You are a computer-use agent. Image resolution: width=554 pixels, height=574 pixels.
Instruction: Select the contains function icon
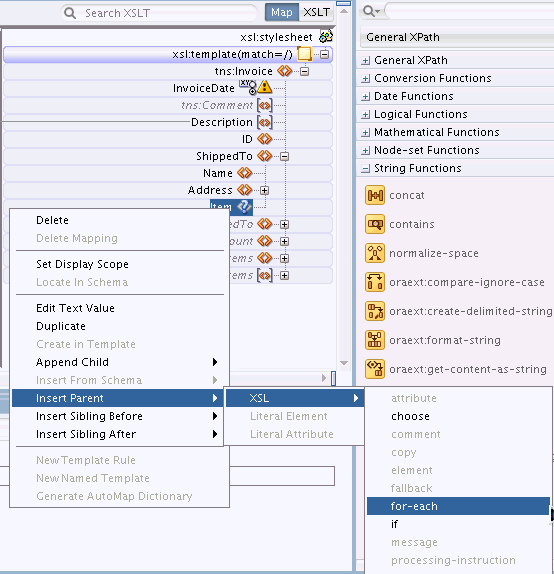[375, 224]
